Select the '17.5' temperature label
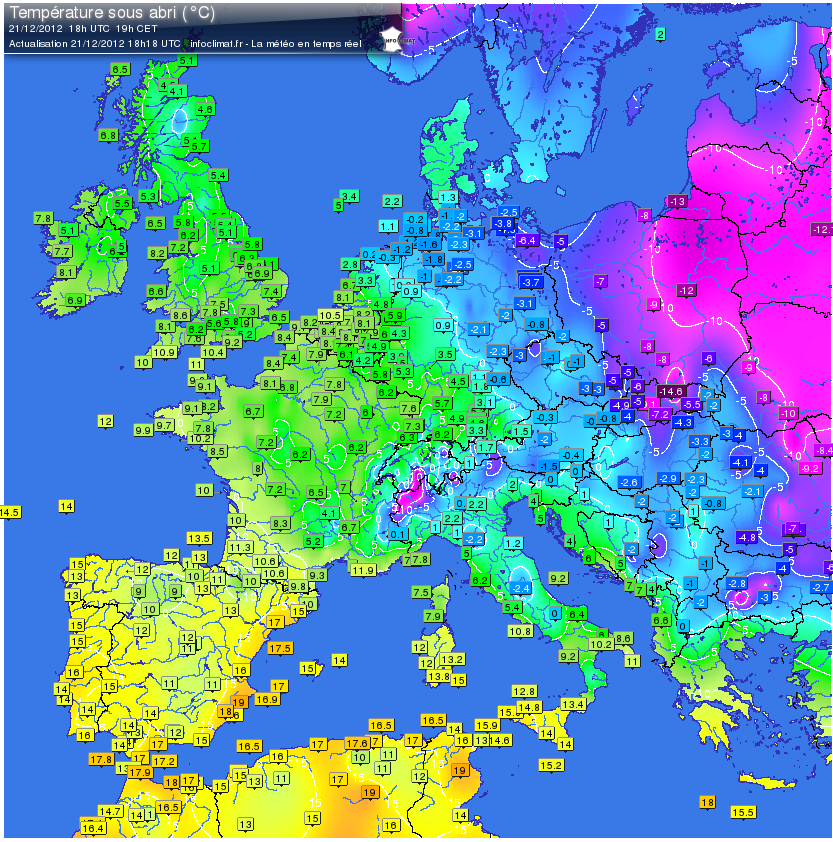Viewport: 833px width, 842px height. (280, 648)
